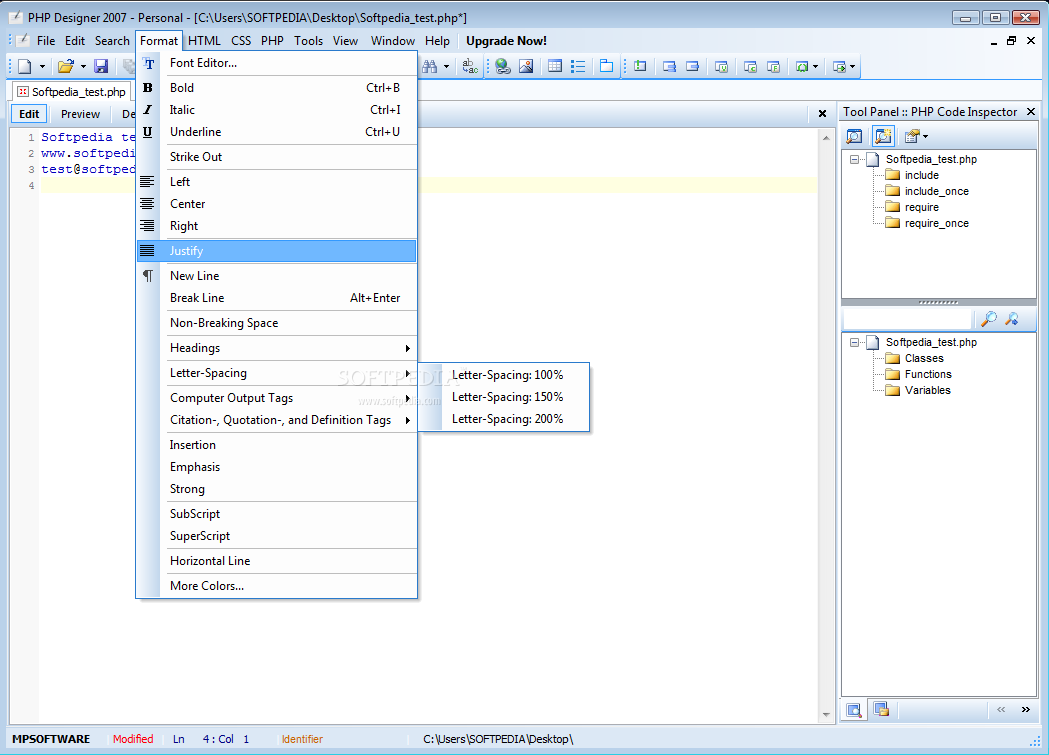Open the Find binoculars dropdown arrow
Screen dimensions: 1049x755
pyautogui.click(x=446, y=66)
